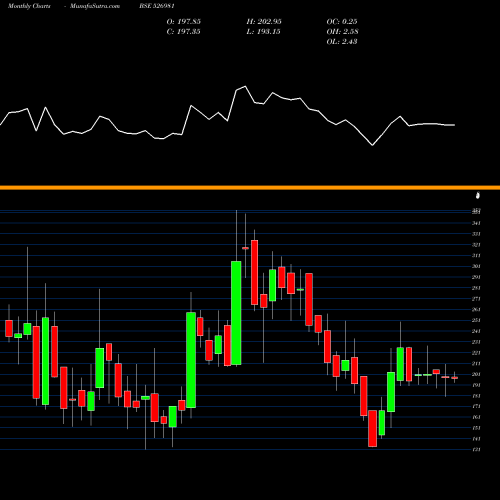
Task: Click the last red candle on the right
Action: 455,378
